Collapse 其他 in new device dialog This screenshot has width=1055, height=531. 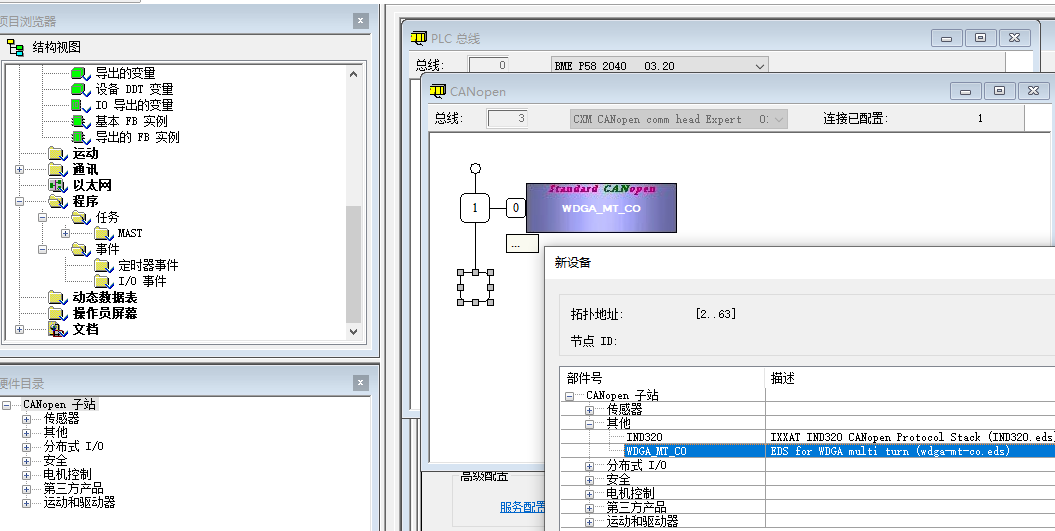point(590,424)
